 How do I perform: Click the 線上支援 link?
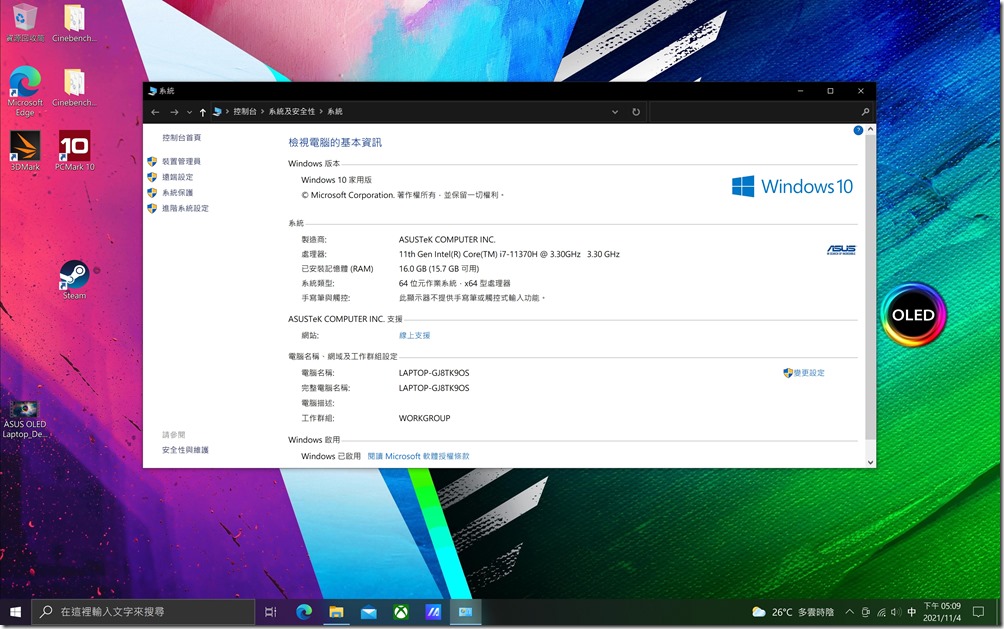[x=414, y=334]
